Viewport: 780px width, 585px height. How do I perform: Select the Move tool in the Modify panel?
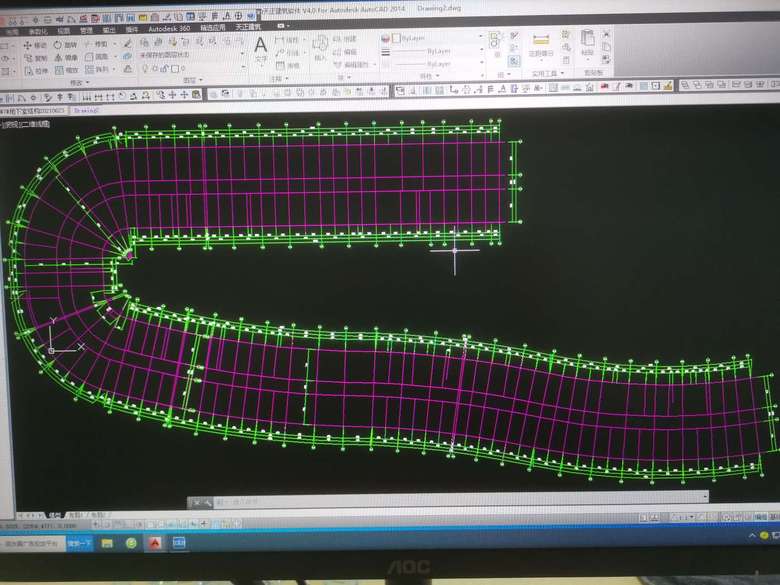point(35,45)
